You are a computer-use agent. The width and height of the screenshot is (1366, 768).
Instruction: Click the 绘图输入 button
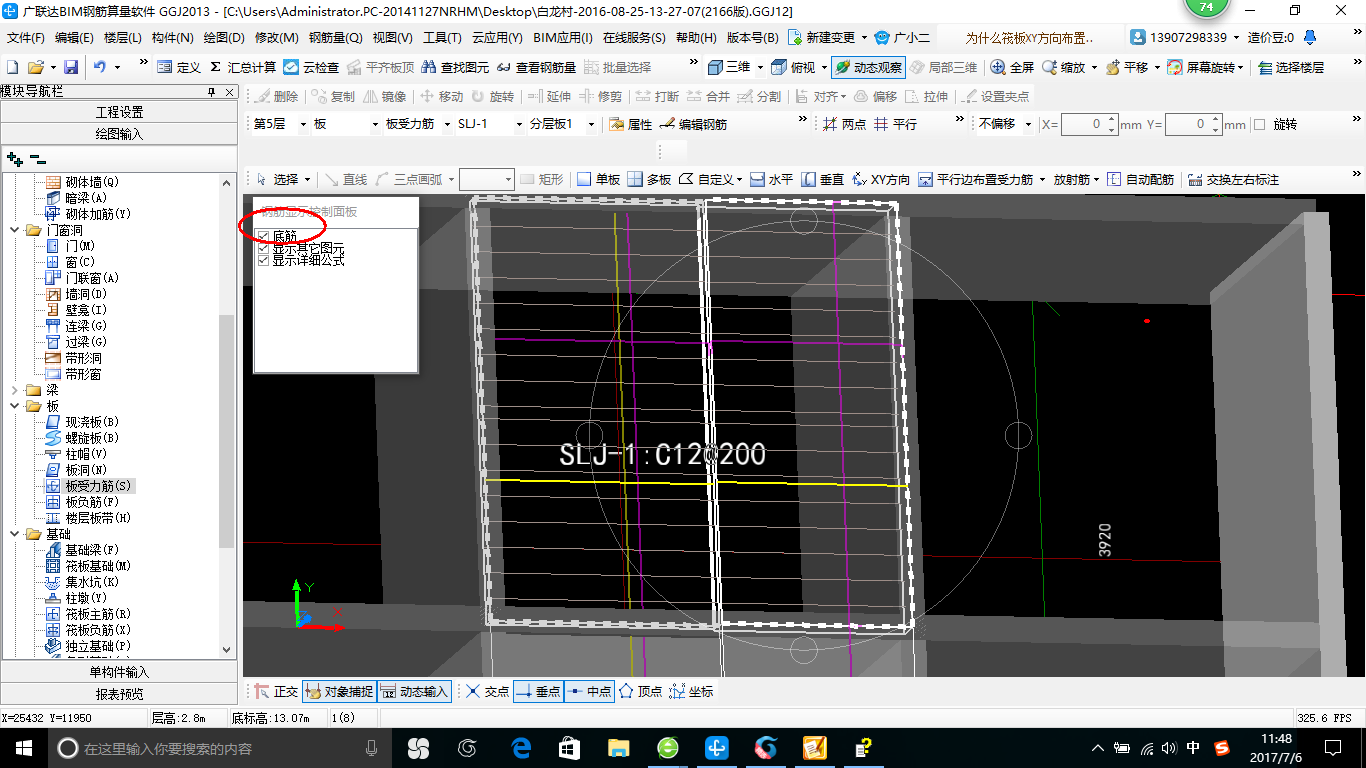click(119, 134)
